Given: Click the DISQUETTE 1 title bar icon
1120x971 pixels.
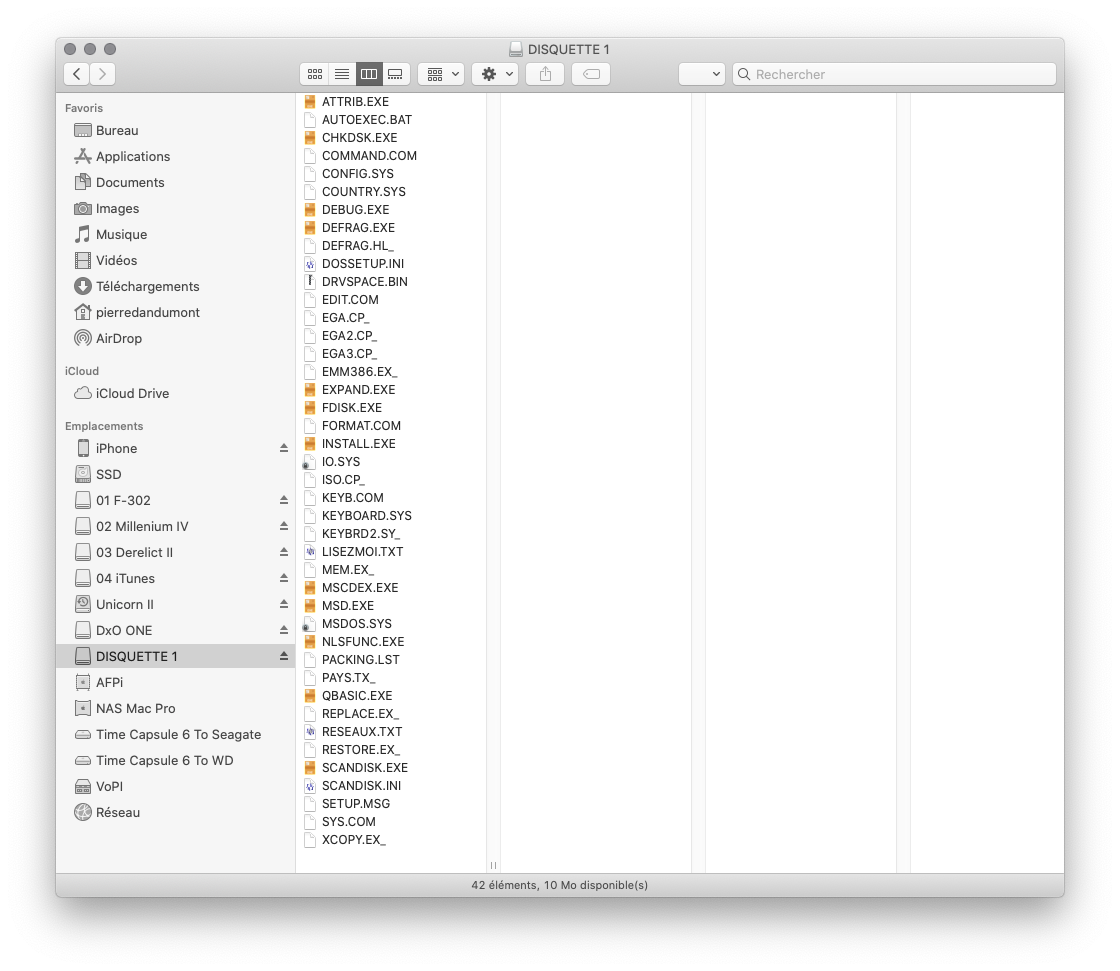Looking at the screenshot, I should point(516,49).
